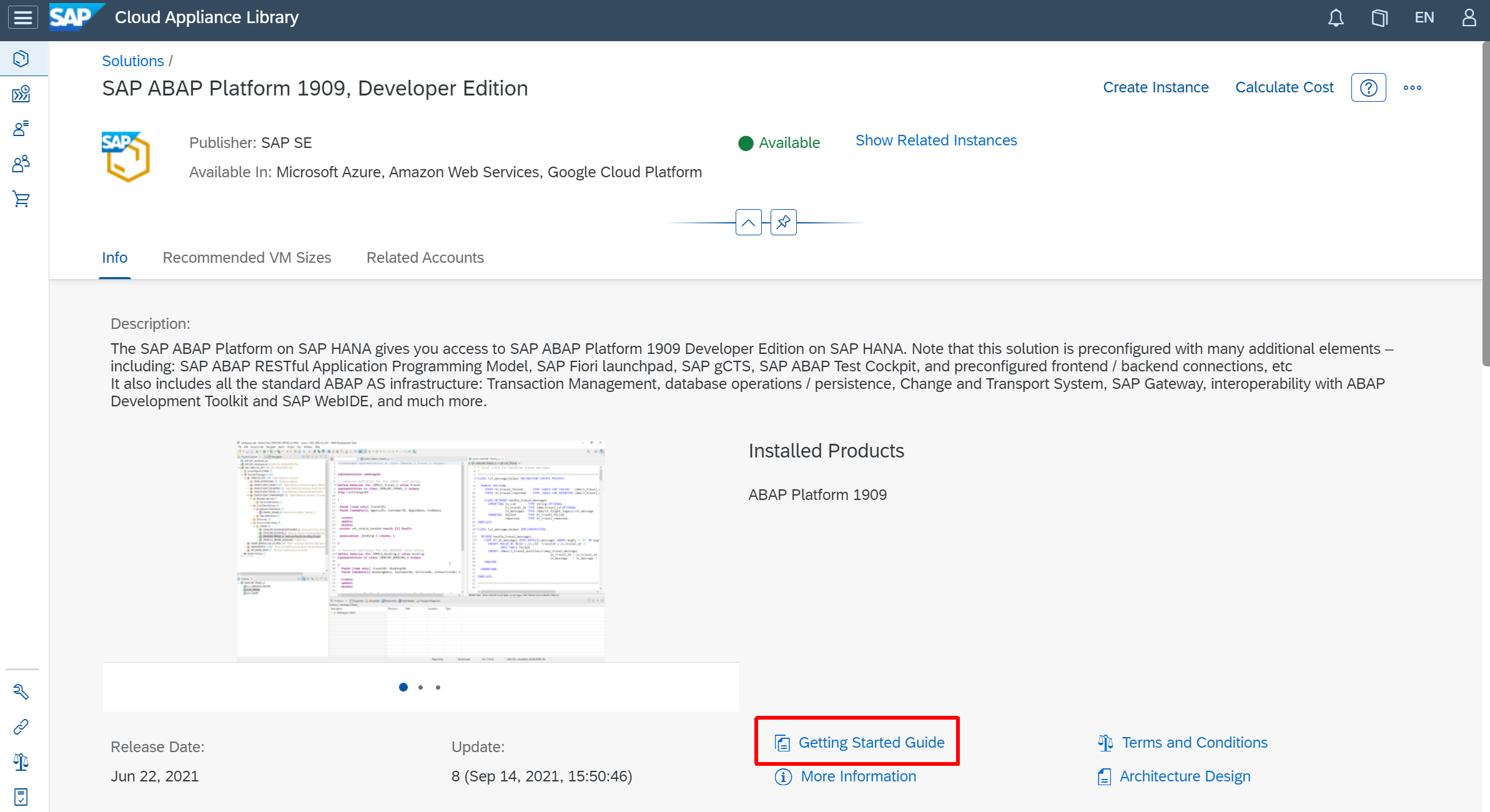Open the shopping cart sidebar icon

point(21,199)
